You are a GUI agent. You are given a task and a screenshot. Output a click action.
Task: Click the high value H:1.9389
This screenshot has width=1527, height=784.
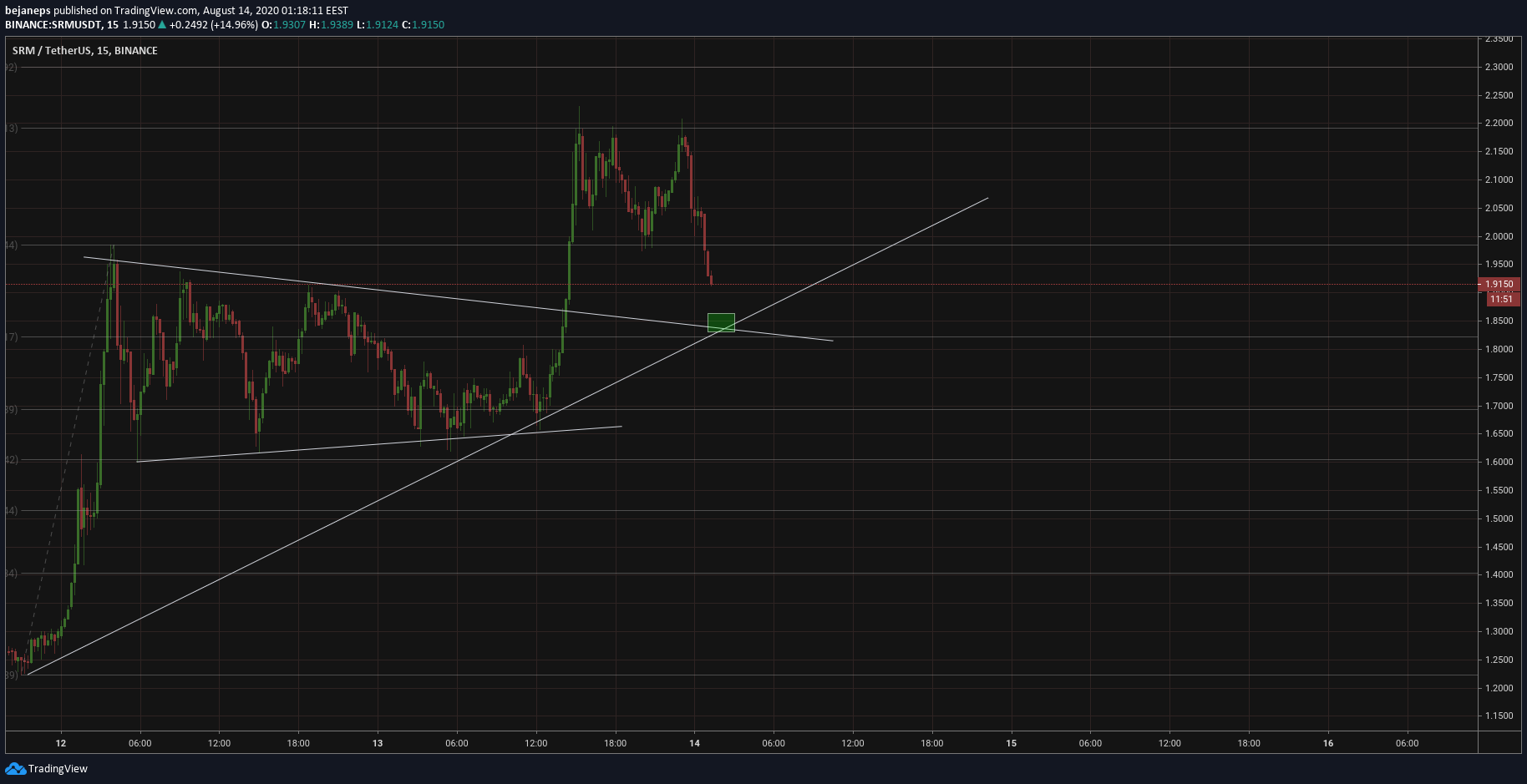click(332, 25)
